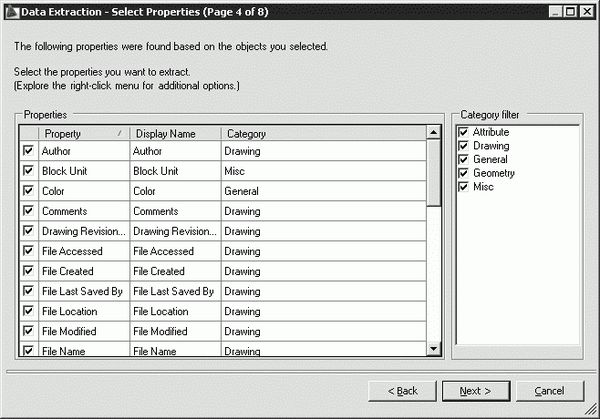Select the File Accessed display name cell
Screen dimensions: 600x419
pyautogui.click(x=176, y=251)
